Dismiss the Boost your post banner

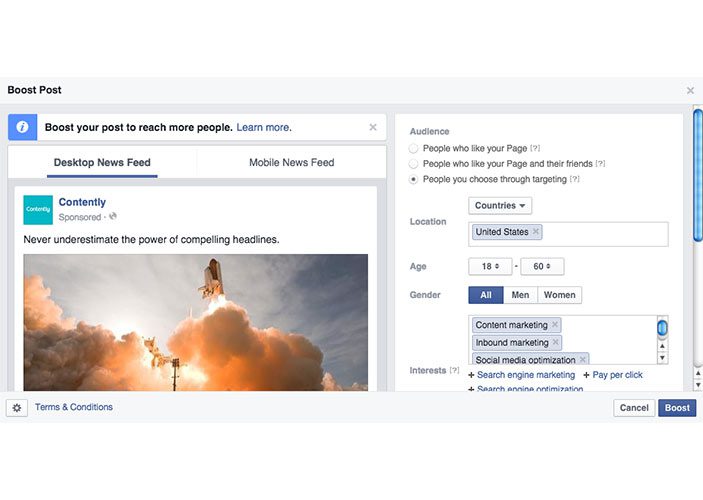(x=373, y=127)
